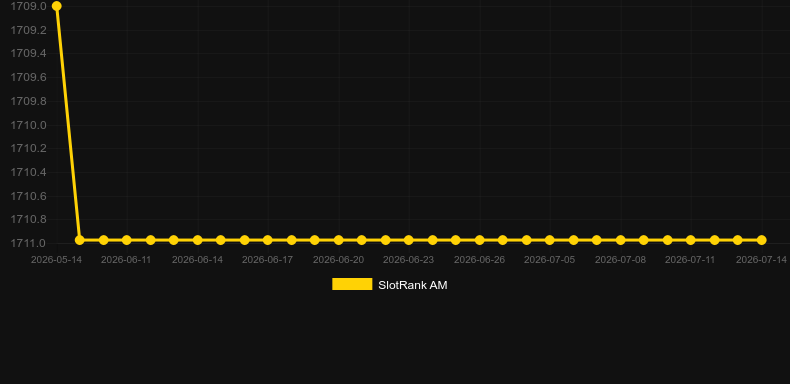790x384 pixels.
Task: Click the data point above 2026-07-11
Action: tap(691, 240)
